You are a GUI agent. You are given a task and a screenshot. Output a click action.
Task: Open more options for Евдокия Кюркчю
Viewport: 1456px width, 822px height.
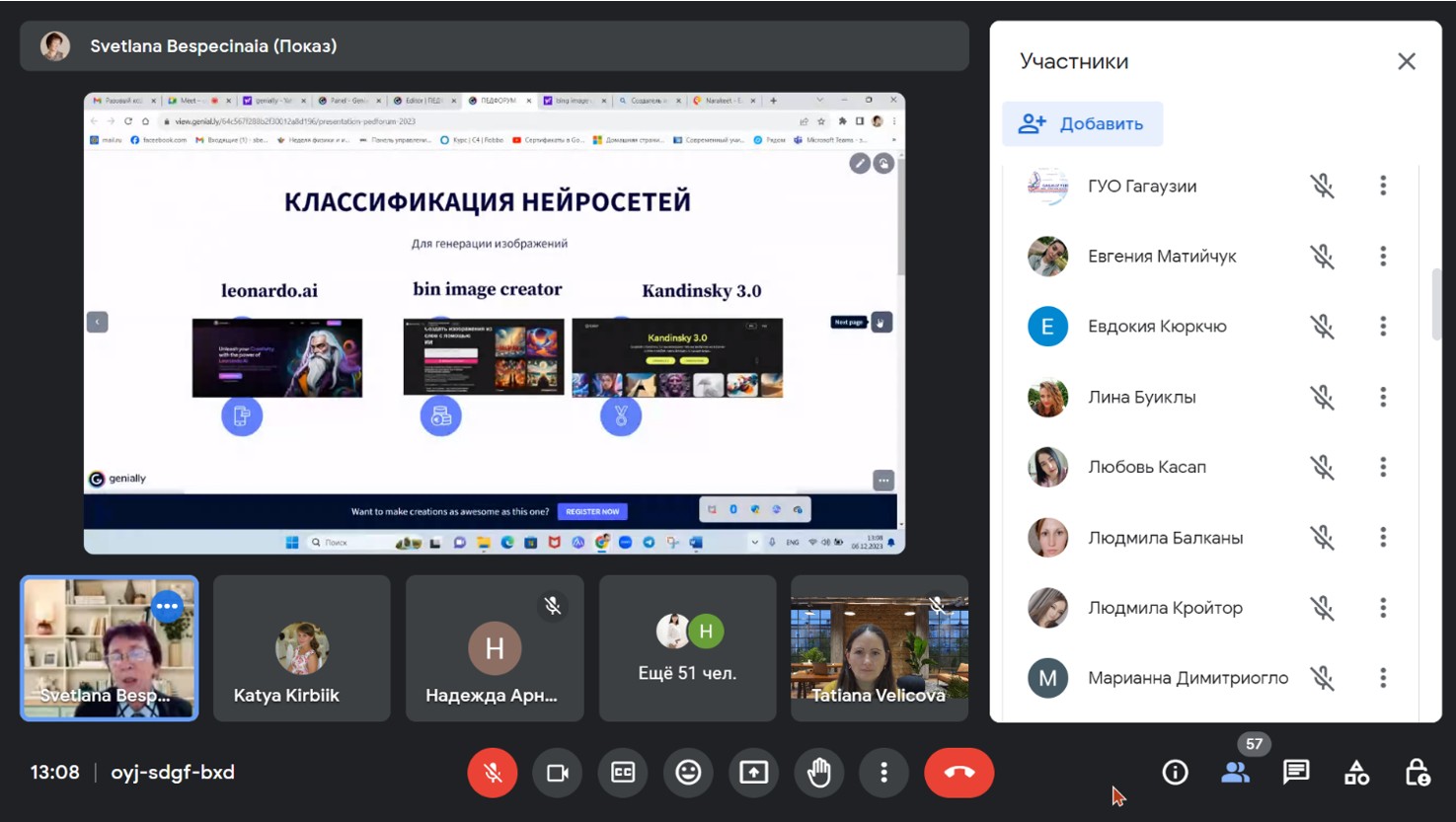pyautogui.click(x=1383, y=327)
